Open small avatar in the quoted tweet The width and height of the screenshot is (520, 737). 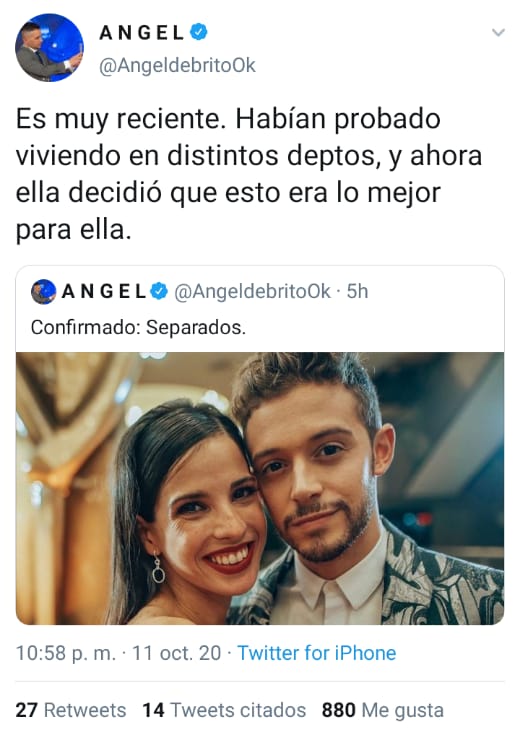pos(44,291)
